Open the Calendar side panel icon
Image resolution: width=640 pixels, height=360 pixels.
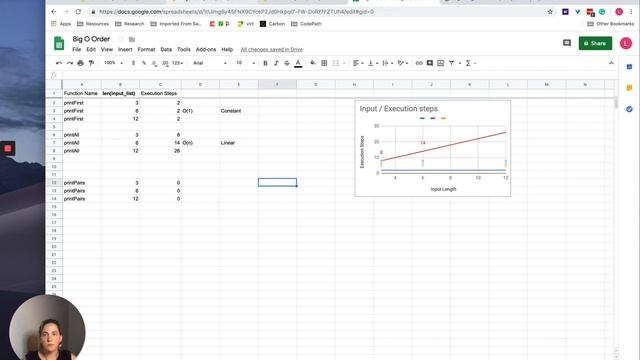(x=629, y=67)
